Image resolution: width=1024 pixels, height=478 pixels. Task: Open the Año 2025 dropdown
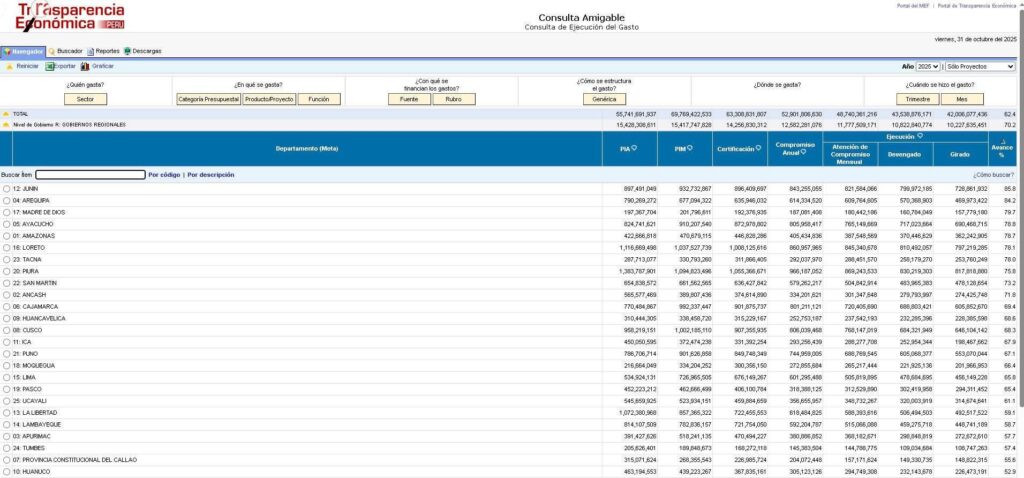click(928, 67)
